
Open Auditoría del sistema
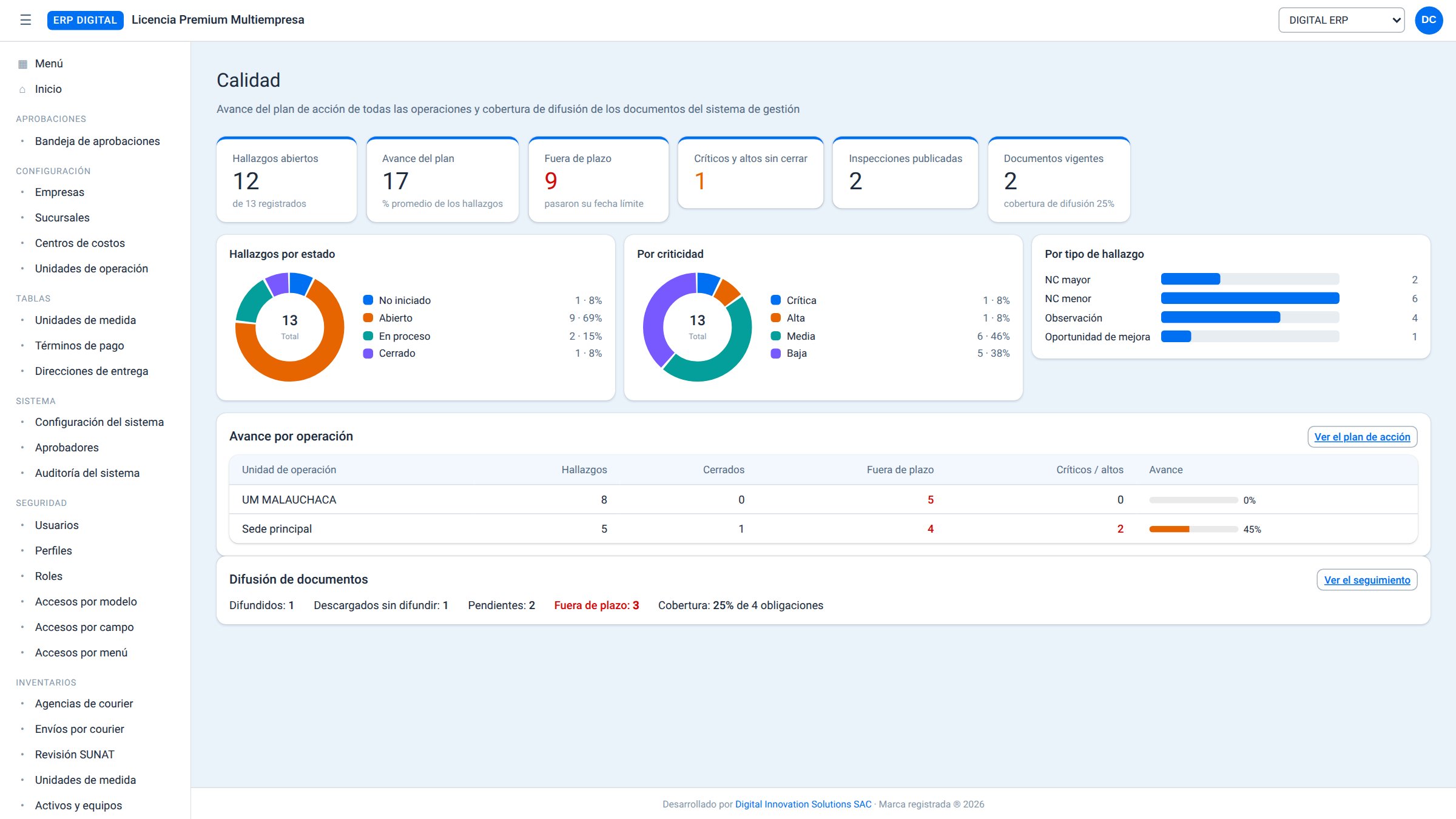(87, 473)
